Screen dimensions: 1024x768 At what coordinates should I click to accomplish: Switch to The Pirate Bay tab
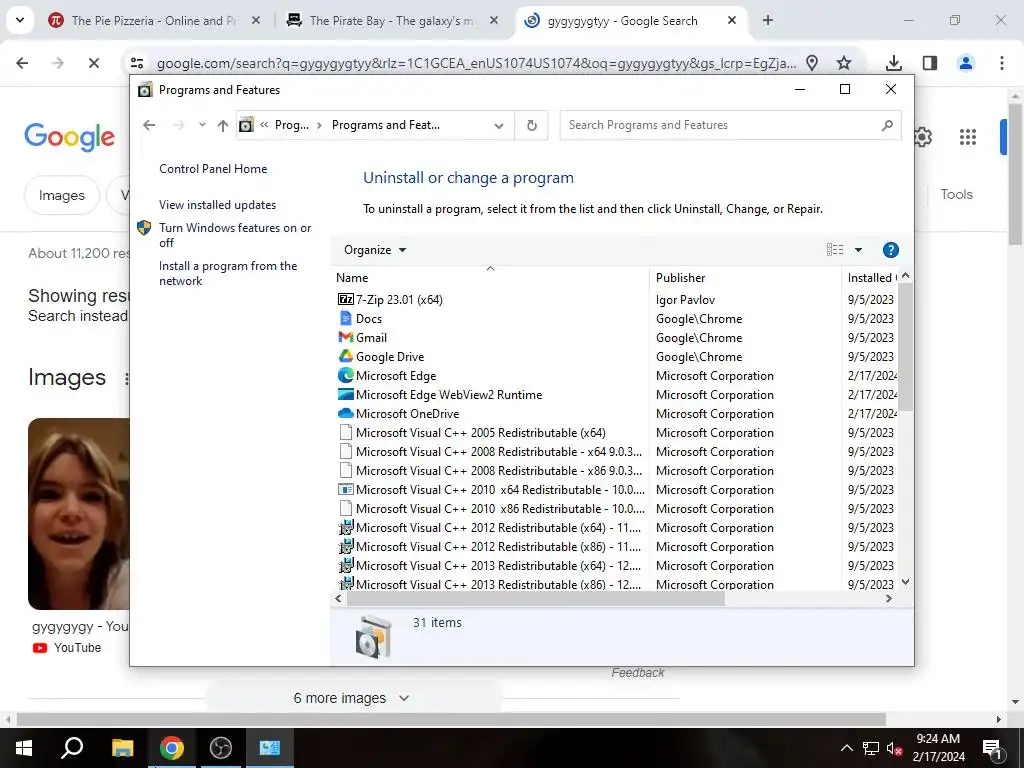point(394,20)
